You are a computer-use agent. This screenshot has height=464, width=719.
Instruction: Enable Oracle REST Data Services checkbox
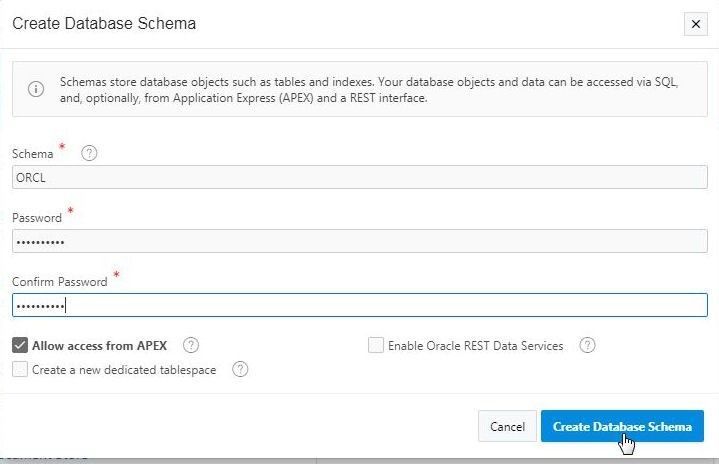[376, 345]
